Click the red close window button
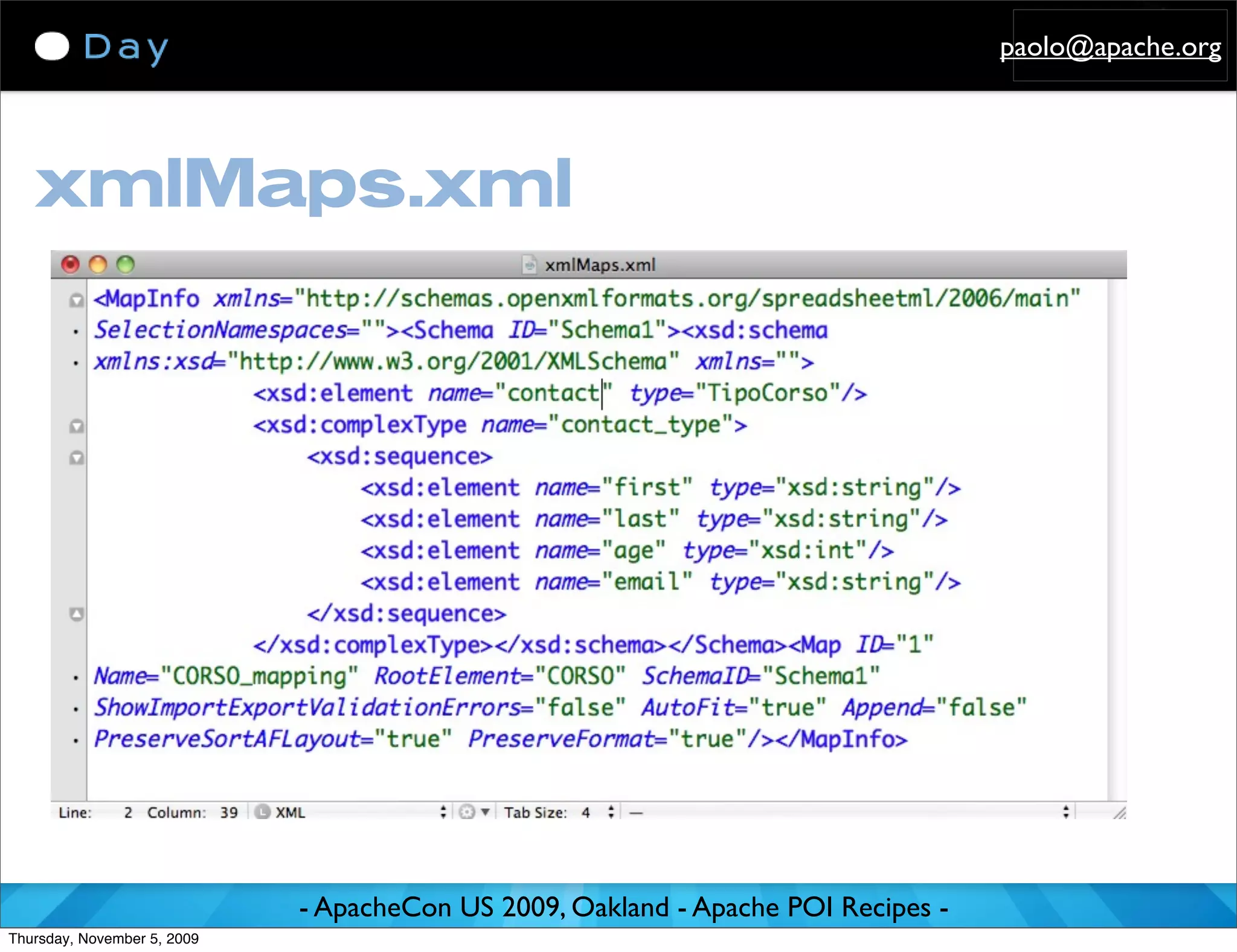This screenshot has height=952, width=1237. [x=71, y=265]
